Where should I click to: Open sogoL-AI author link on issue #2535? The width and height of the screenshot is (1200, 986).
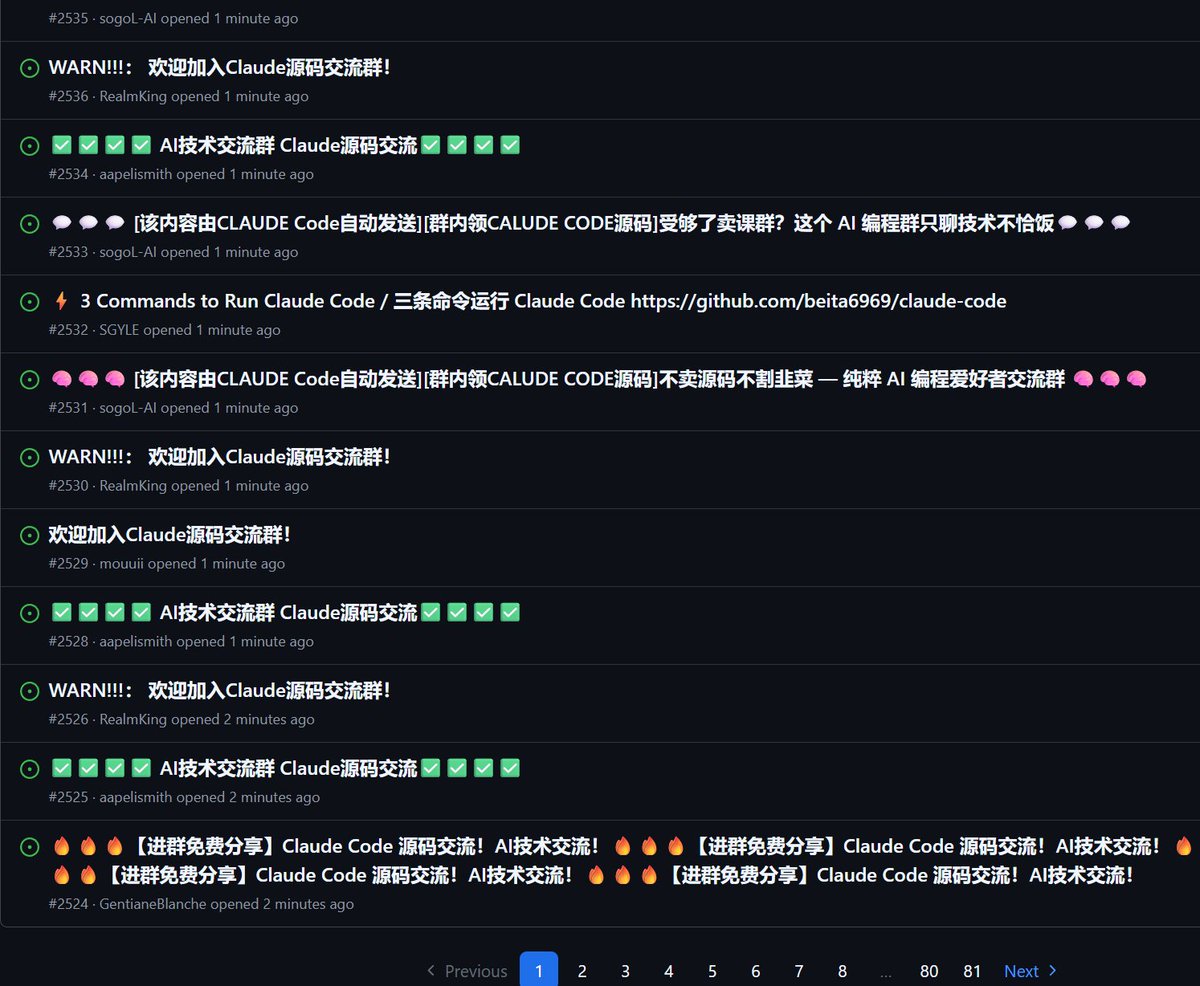pos(128,19)
